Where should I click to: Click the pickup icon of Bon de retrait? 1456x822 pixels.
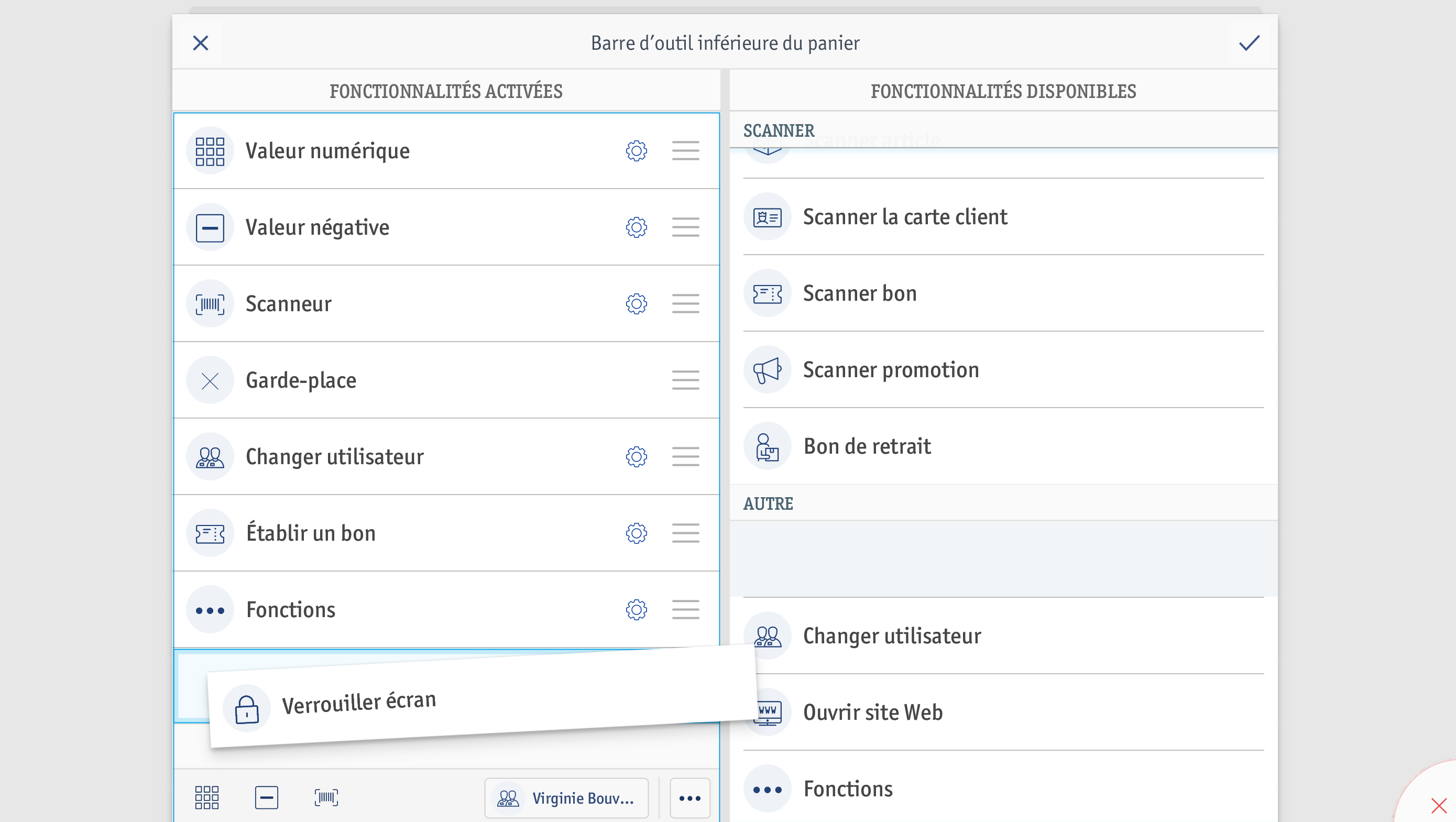767,446
